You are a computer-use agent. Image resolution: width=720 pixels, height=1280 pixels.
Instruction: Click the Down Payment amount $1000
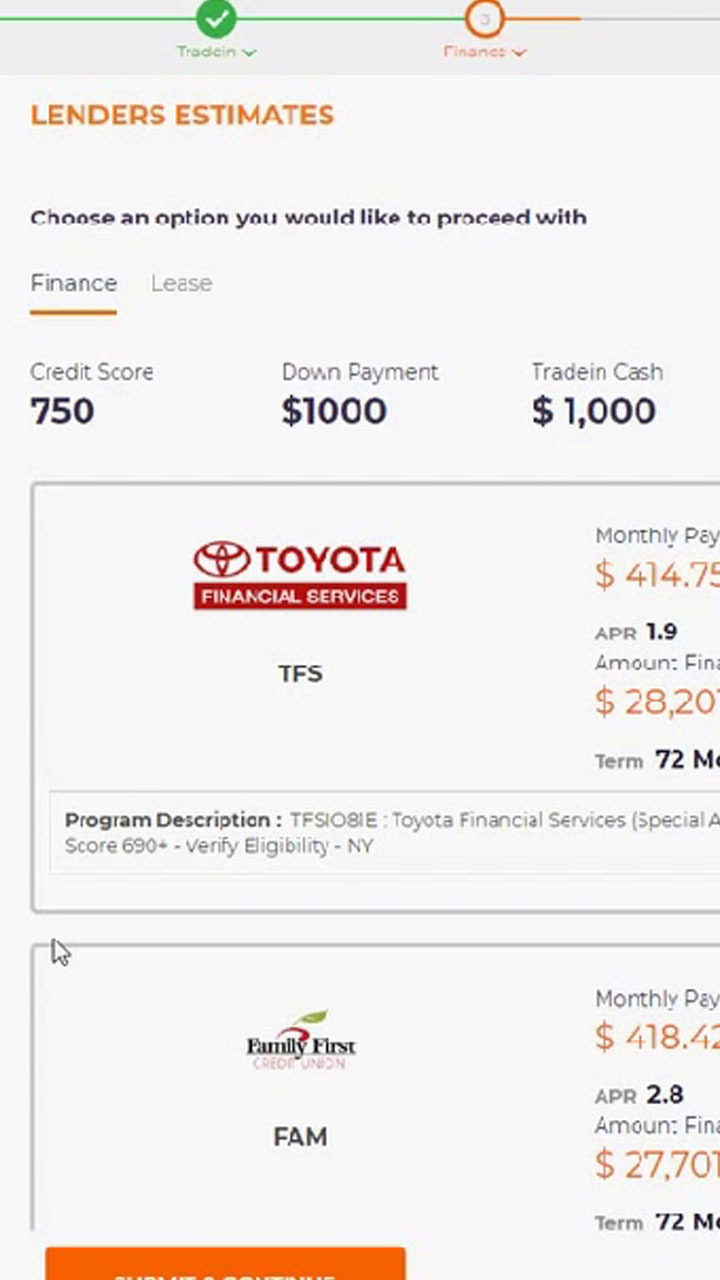334,411
